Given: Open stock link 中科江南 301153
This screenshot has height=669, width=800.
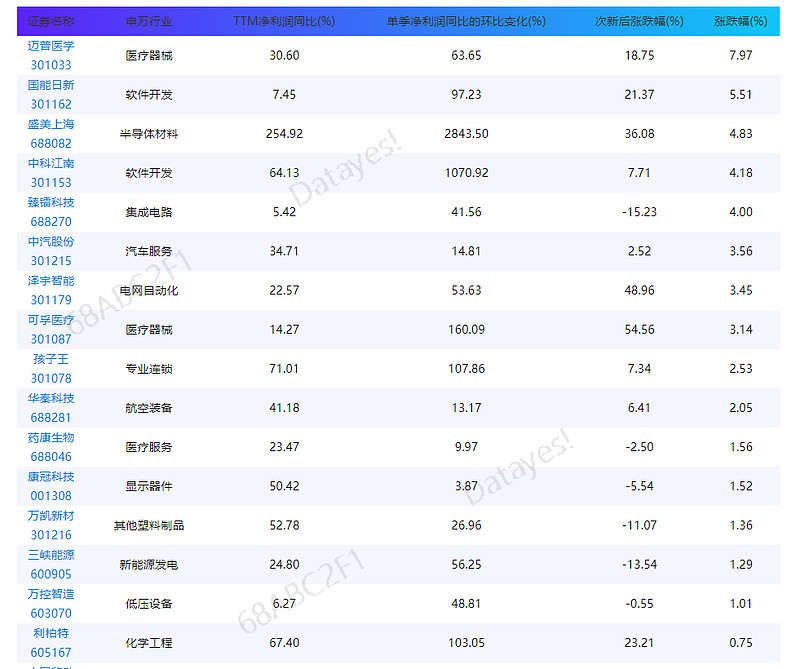Looking at the screenshot, I should [51, 173].
